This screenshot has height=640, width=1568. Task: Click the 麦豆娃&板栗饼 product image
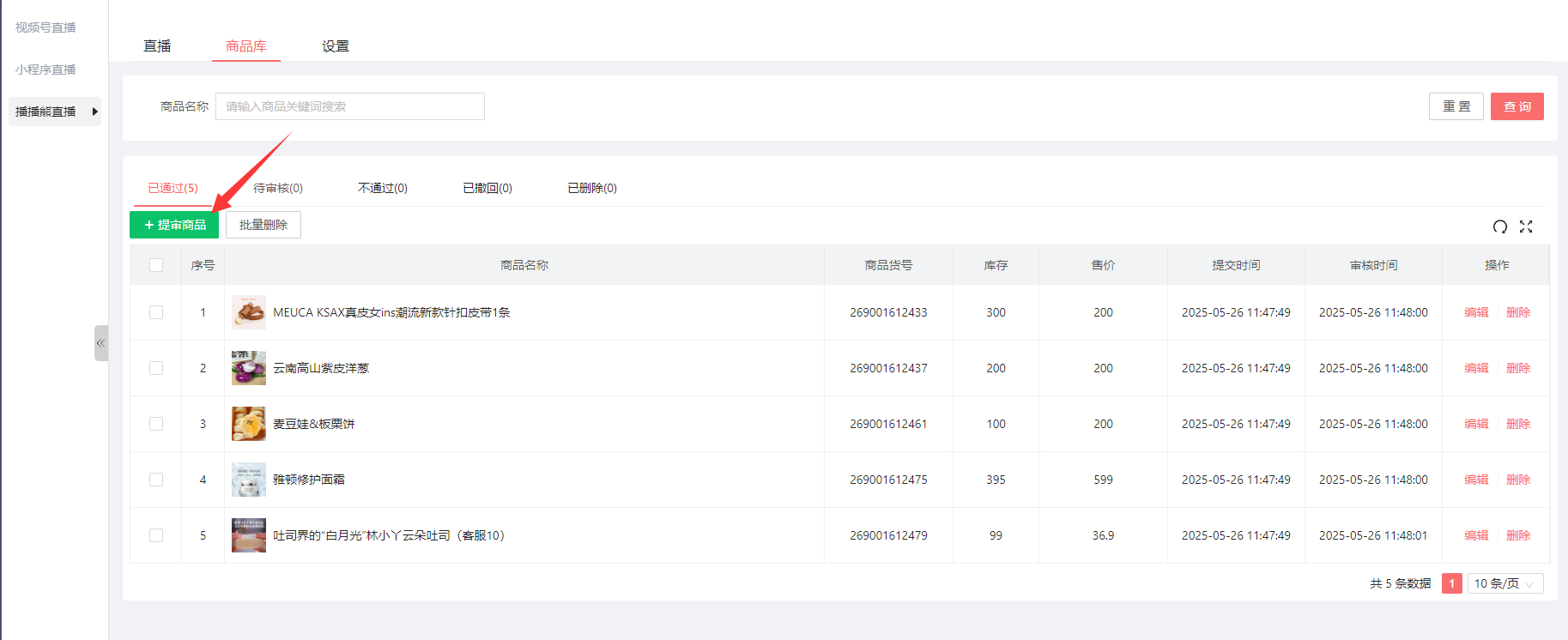tap(248, 424)
